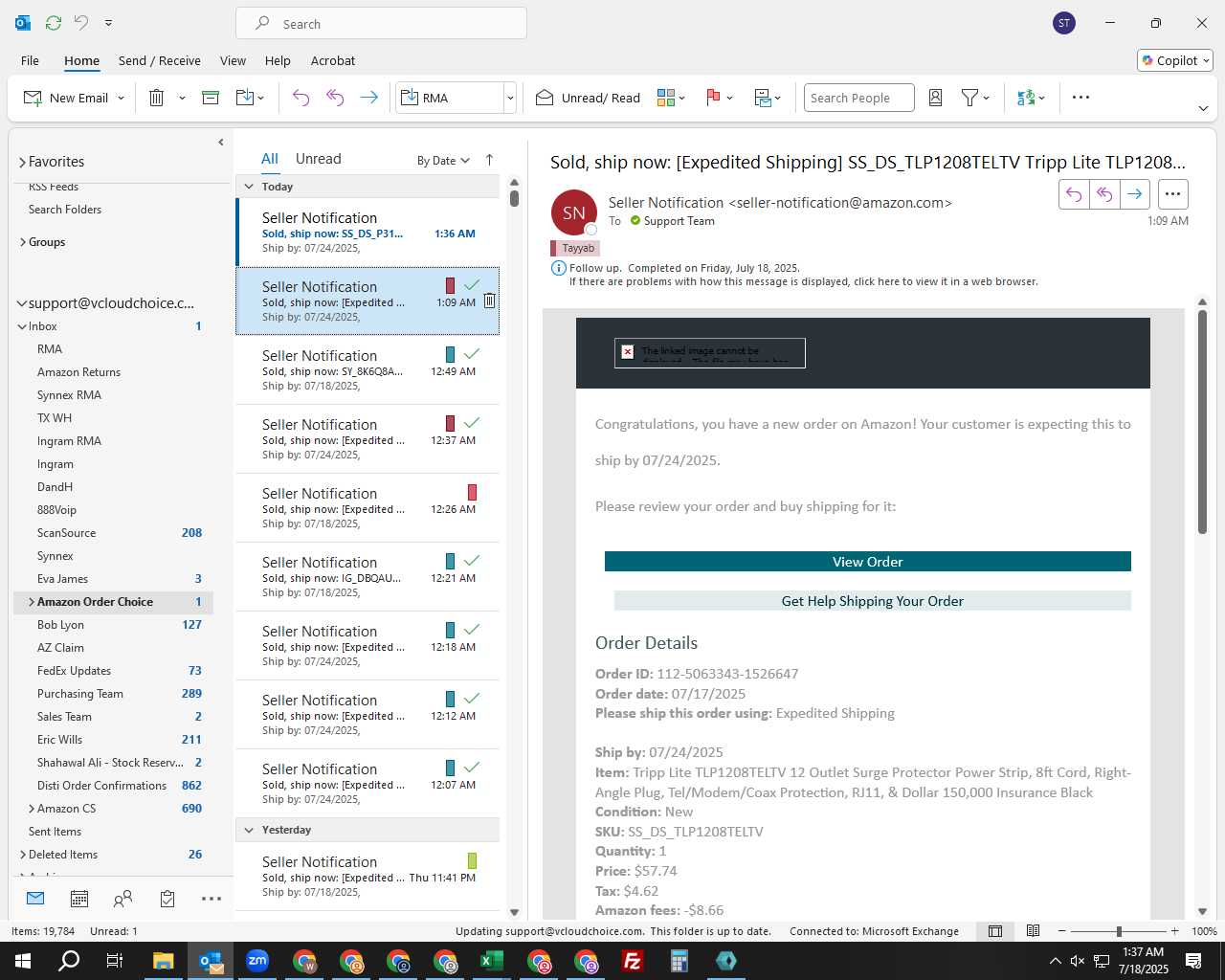Click the Rules icon in the ribbon
The width and height of the screenshot is (1225, 980).
coord(763,98)
